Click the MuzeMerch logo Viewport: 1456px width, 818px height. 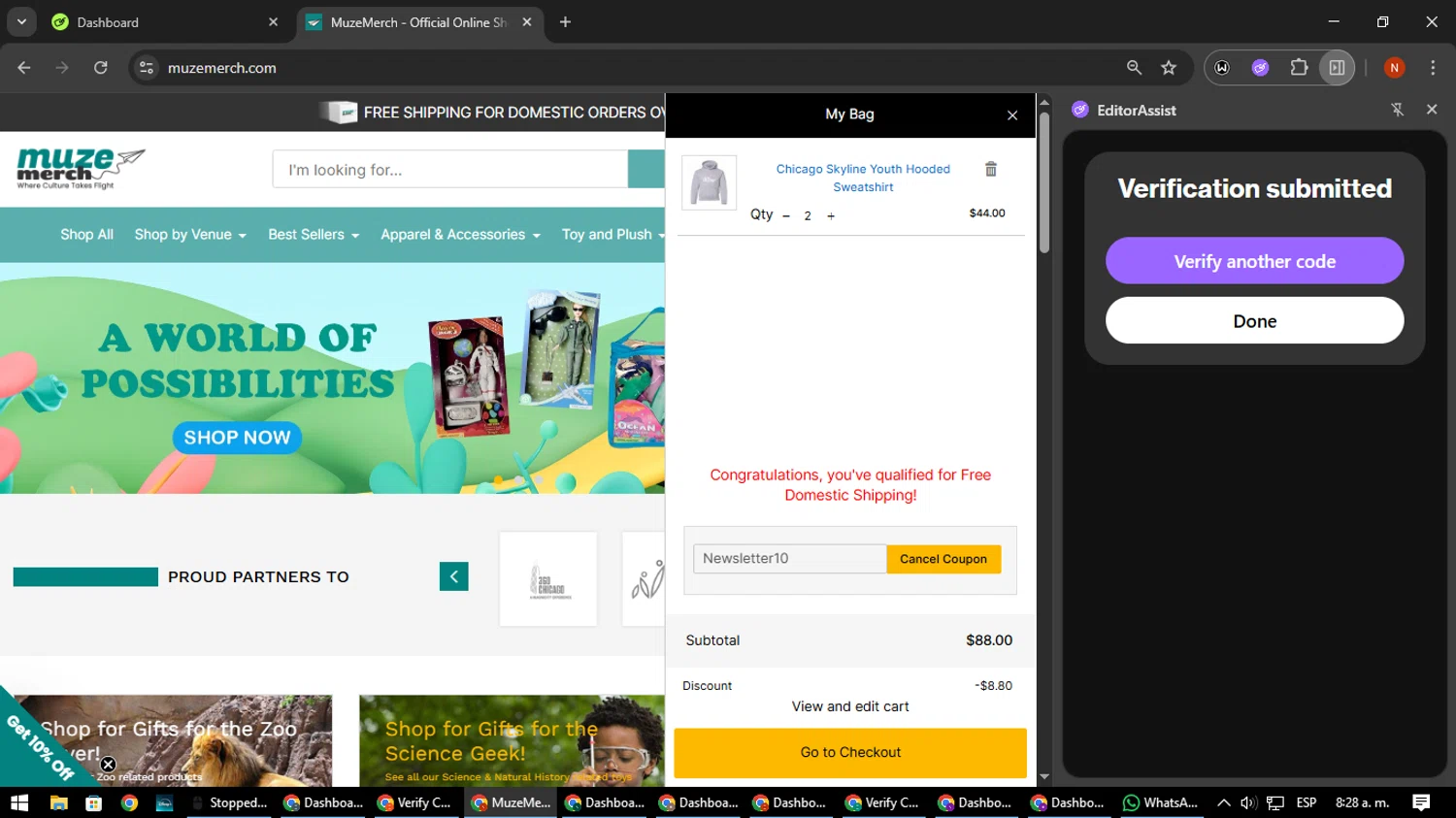81,169
